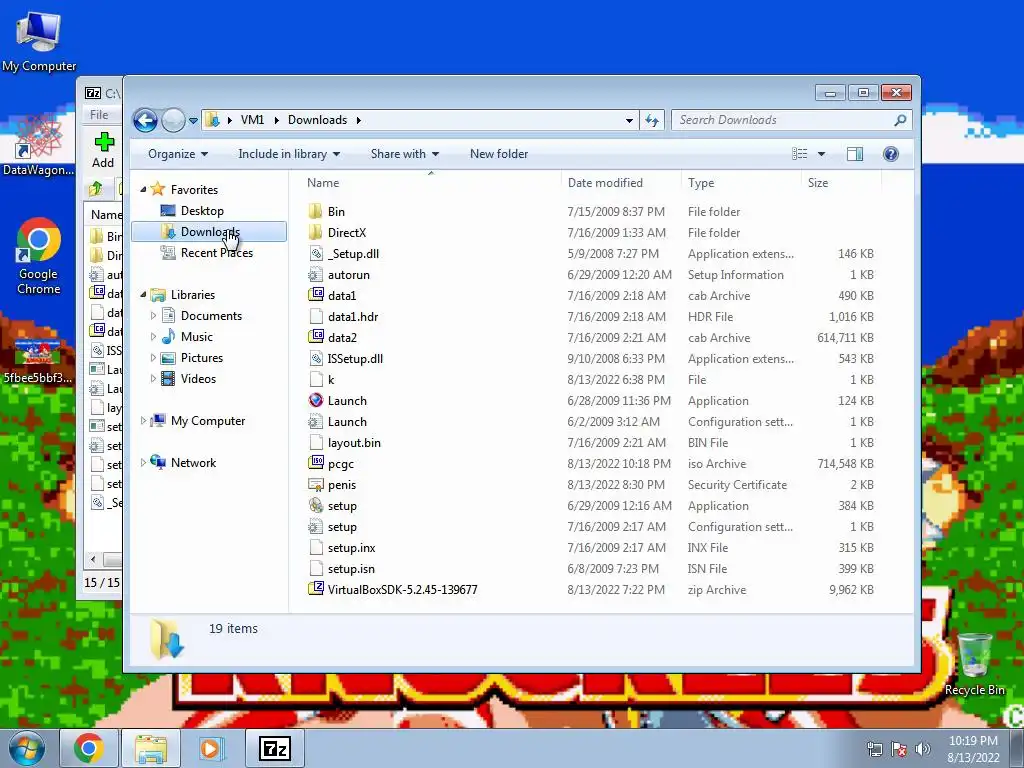Image resolution: width=1024 pixels, height=768 pixels.
Task: Open the Organize menu
Action: pyautogui.click(x=178, y=154)
